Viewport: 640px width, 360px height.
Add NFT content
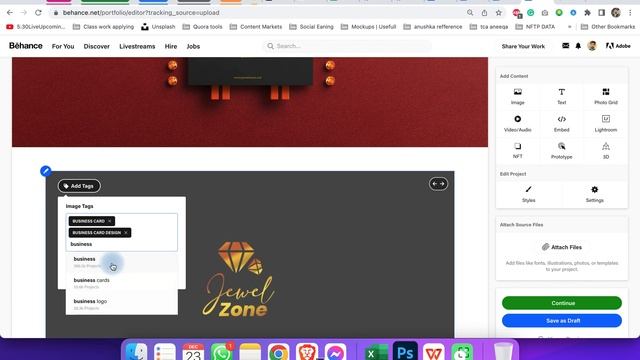[517, 151]
